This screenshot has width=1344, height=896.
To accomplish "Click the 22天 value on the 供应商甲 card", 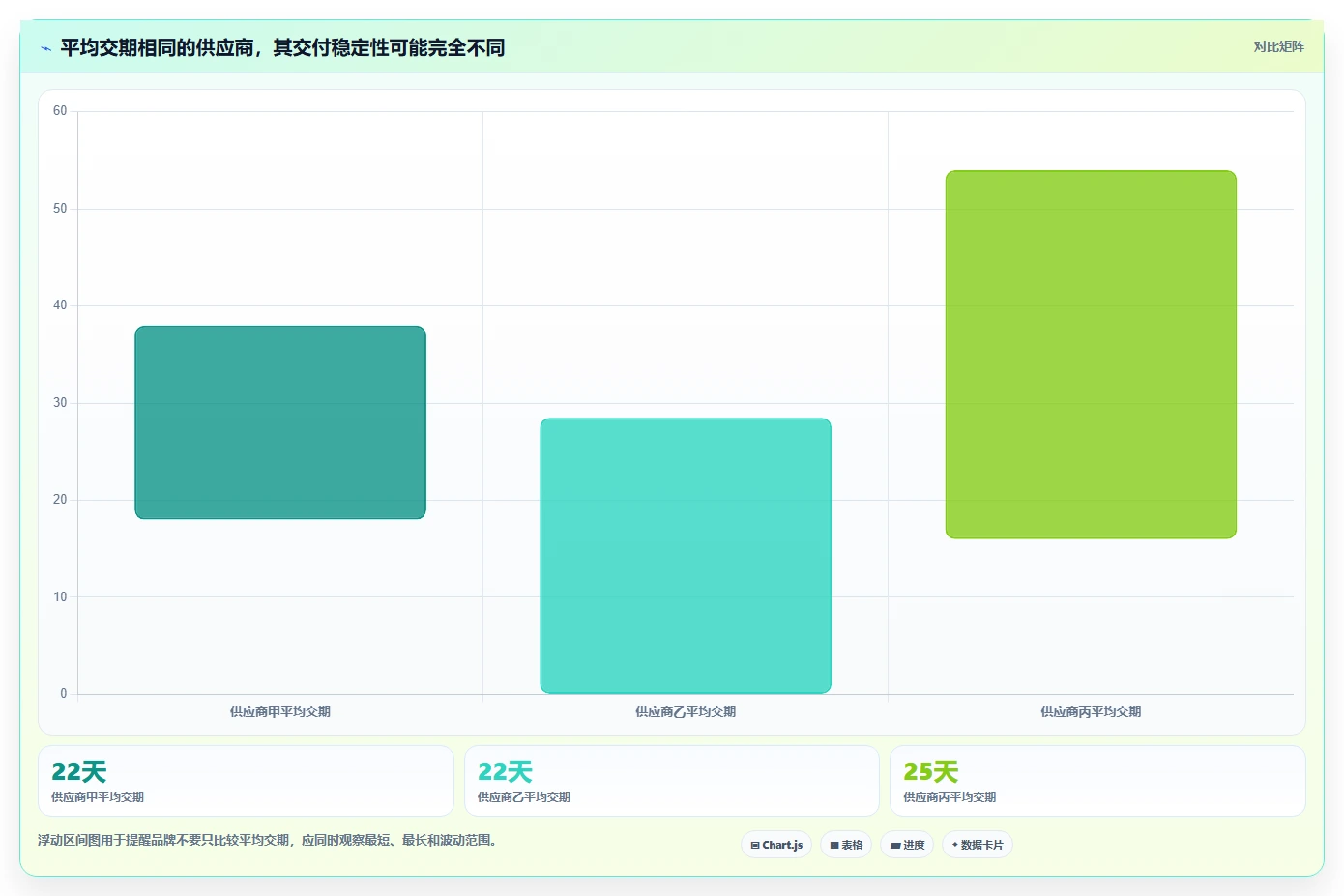I will click(x=78, y=771).
